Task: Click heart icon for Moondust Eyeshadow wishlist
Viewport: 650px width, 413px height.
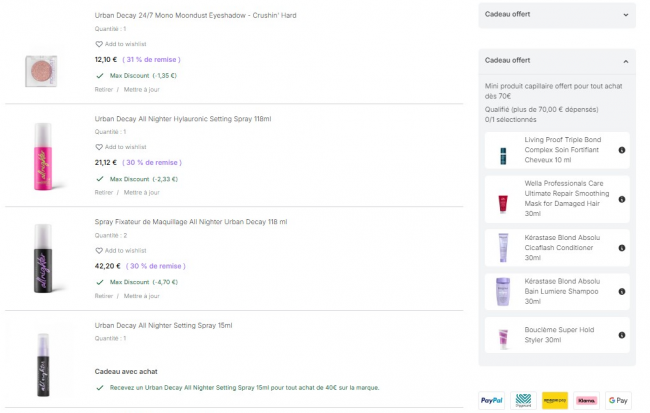Action: 99,45
